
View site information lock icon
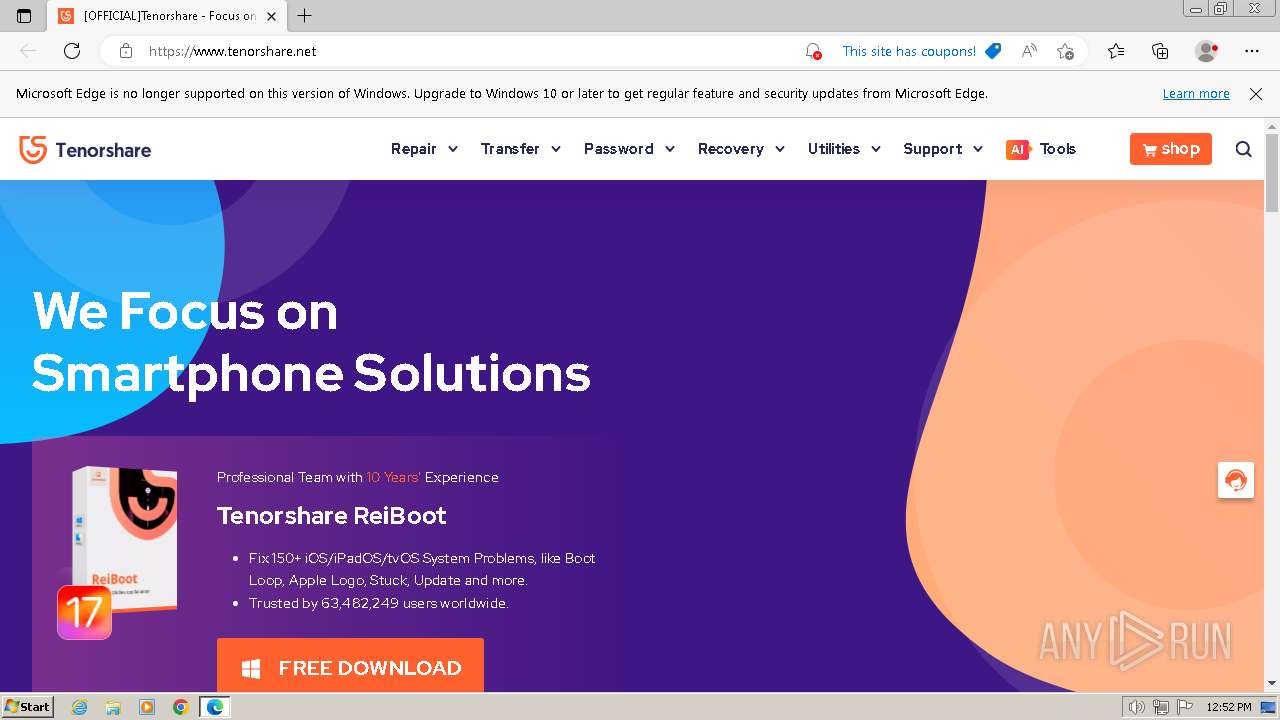[x=125, y=51]
